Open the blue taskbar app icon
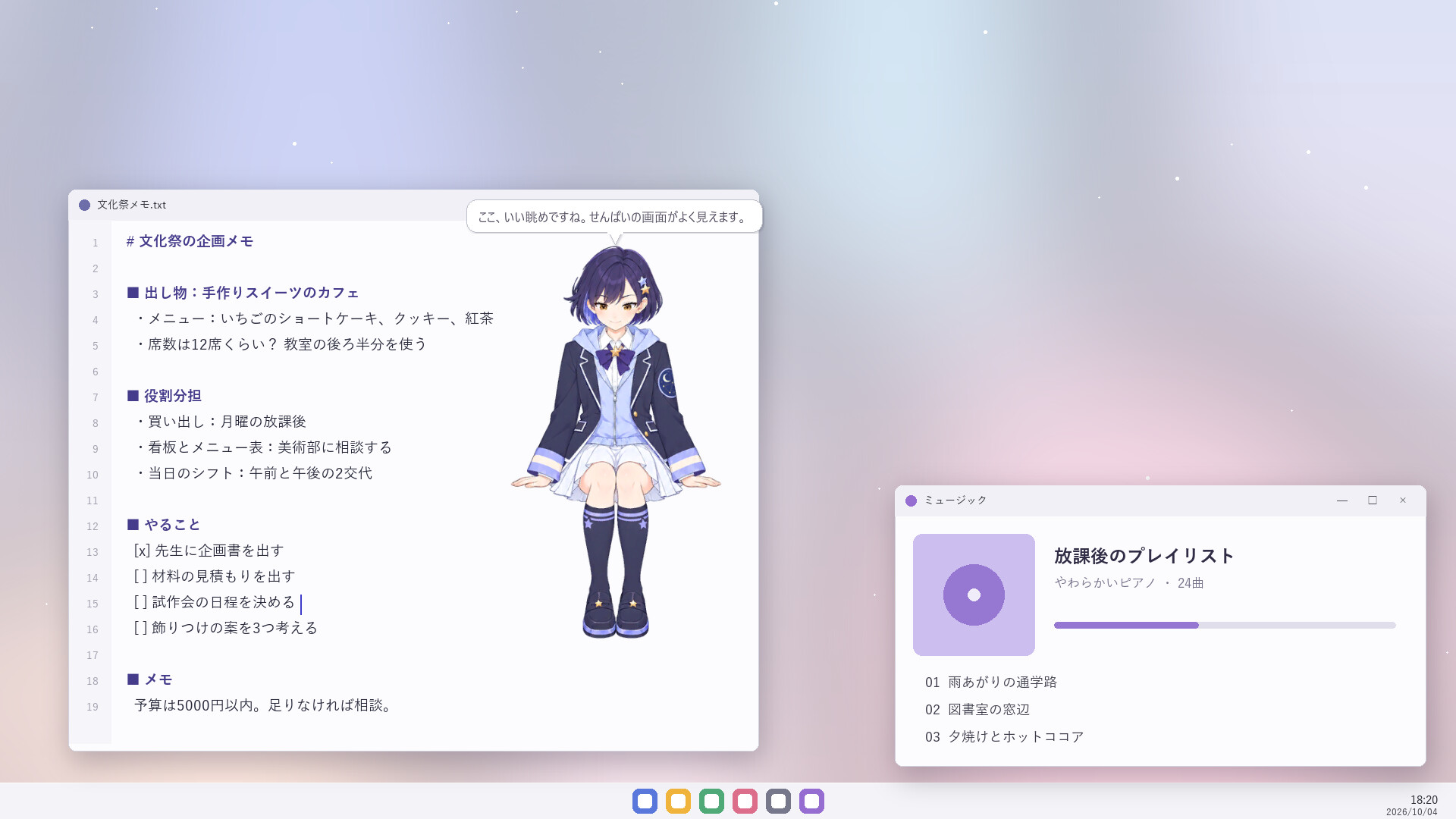This screenshot has height=819, width=1456. click(645, 801)
